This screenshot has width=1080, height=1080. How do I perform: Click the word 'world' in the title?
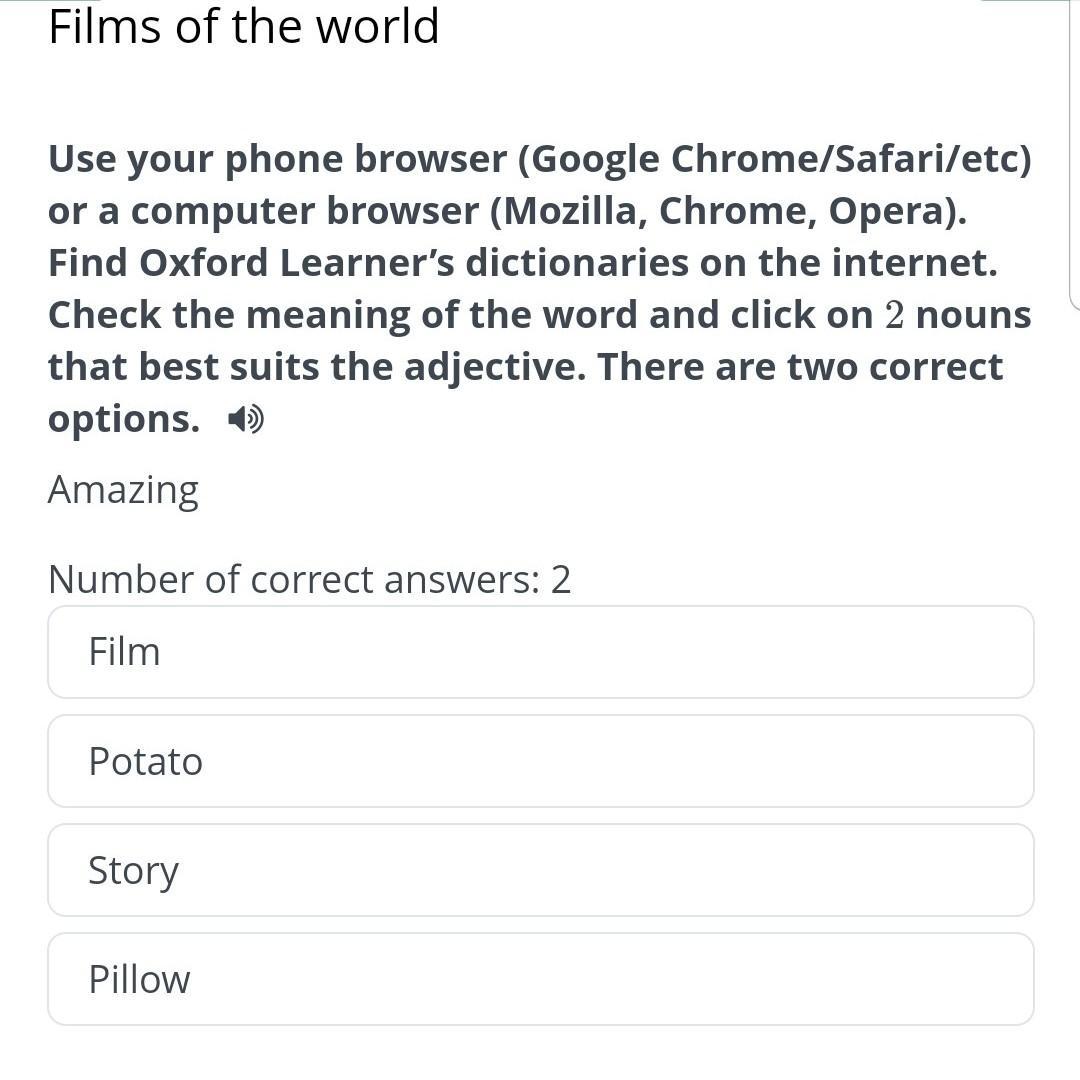pyautogui.click(x=377, y=27)
